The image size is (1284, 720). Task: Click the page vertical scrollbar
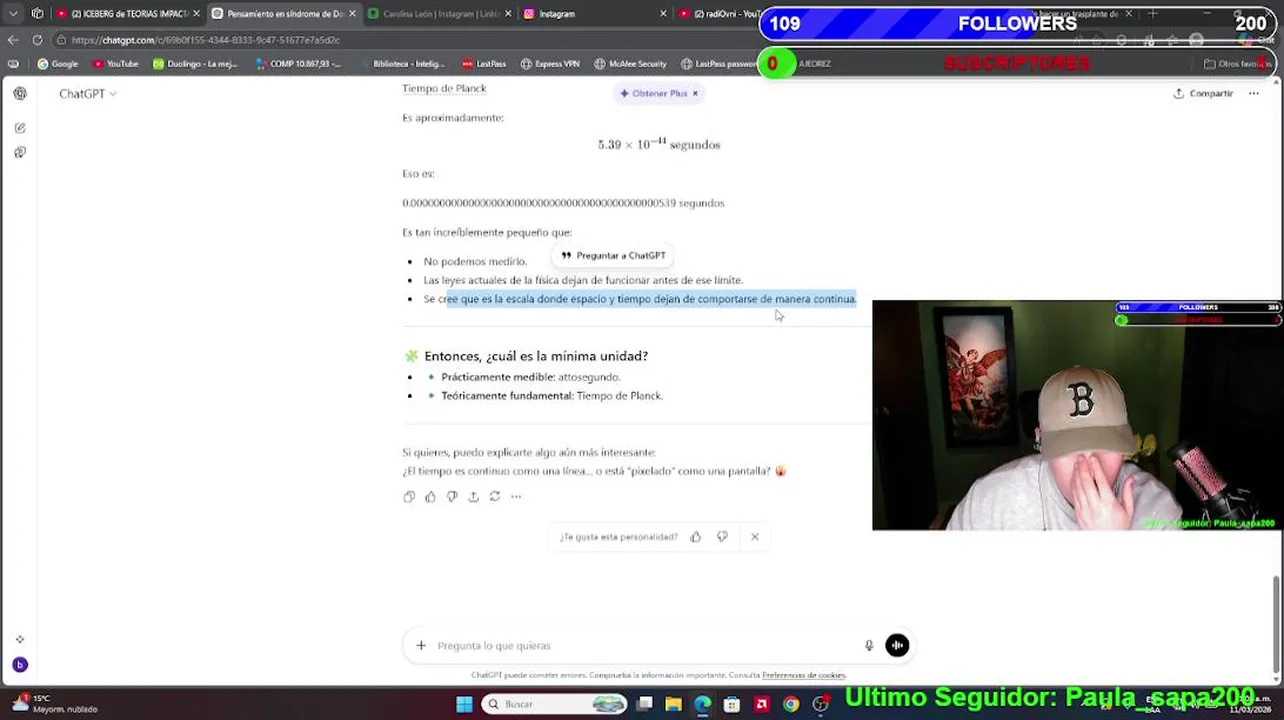click(x=1277, y=624)
